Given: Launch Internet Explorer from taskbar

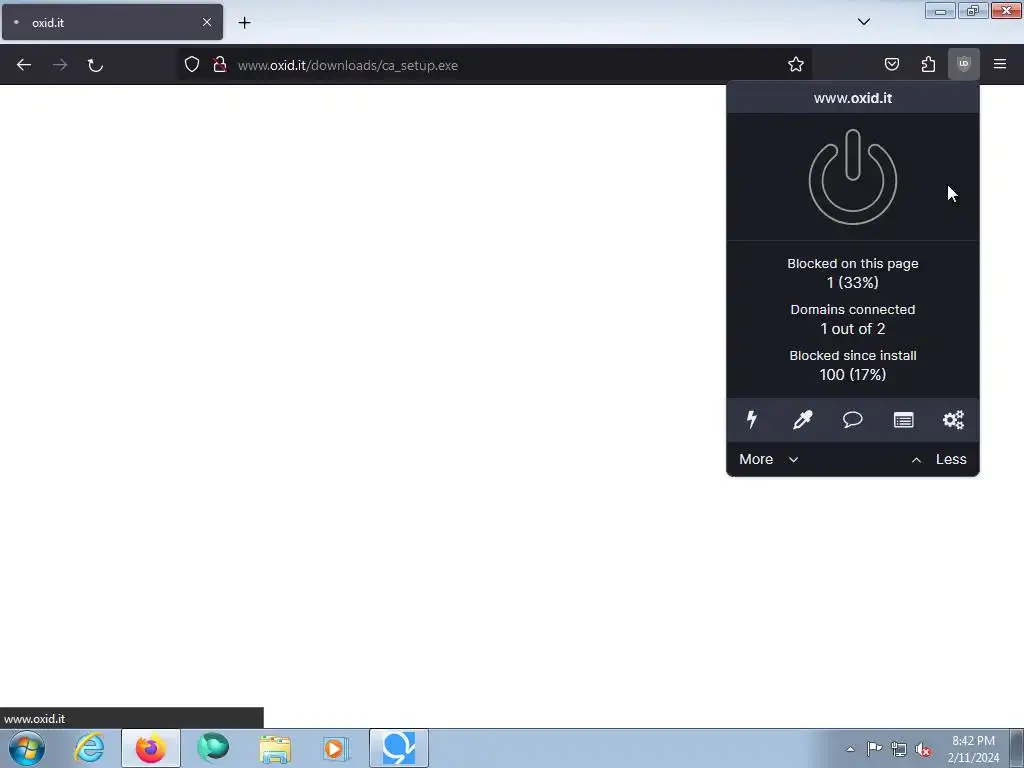Looking at the screenshot, I should [x=89, y=748].
